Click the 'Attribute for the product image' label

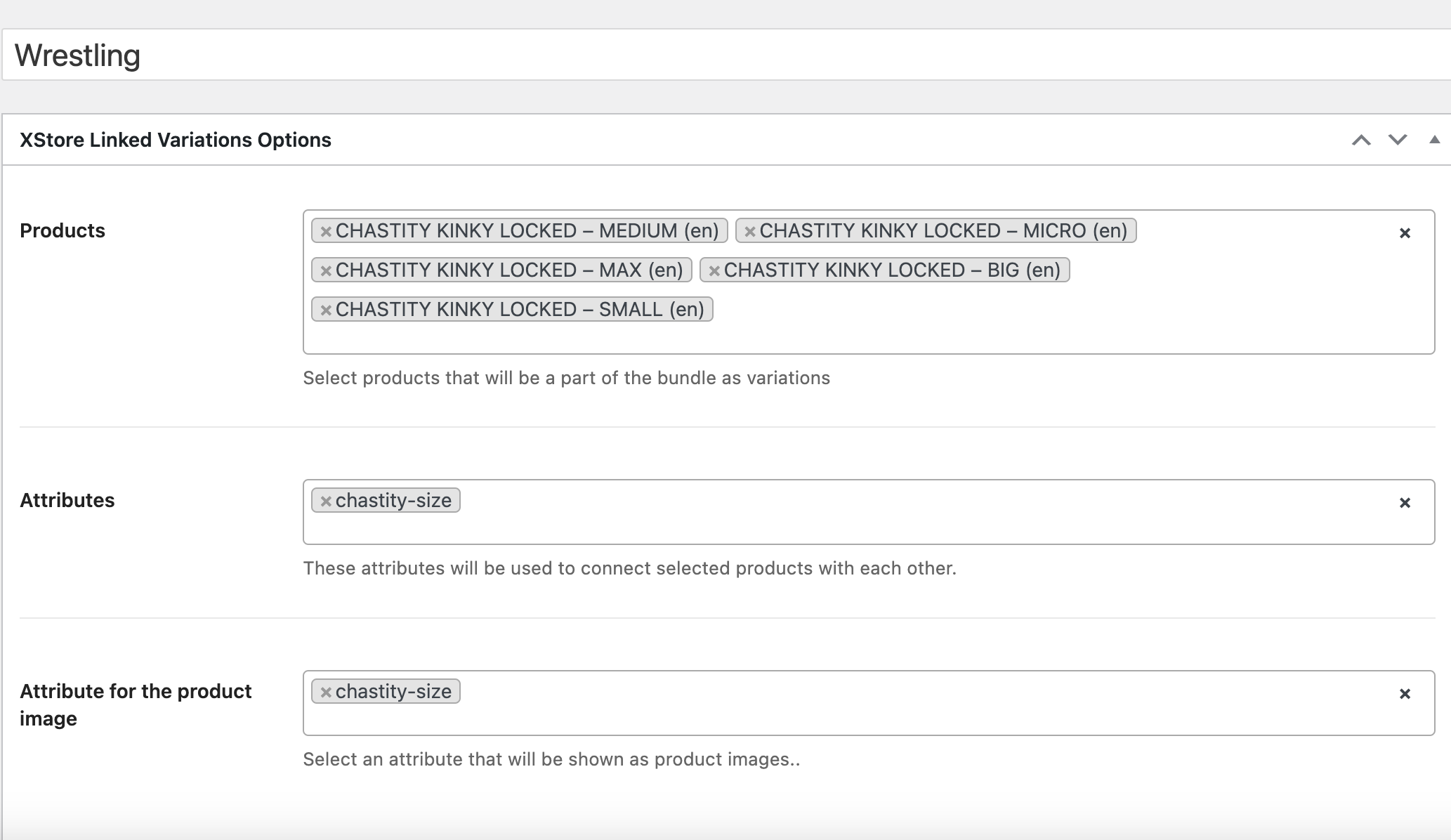coord(136,704)
